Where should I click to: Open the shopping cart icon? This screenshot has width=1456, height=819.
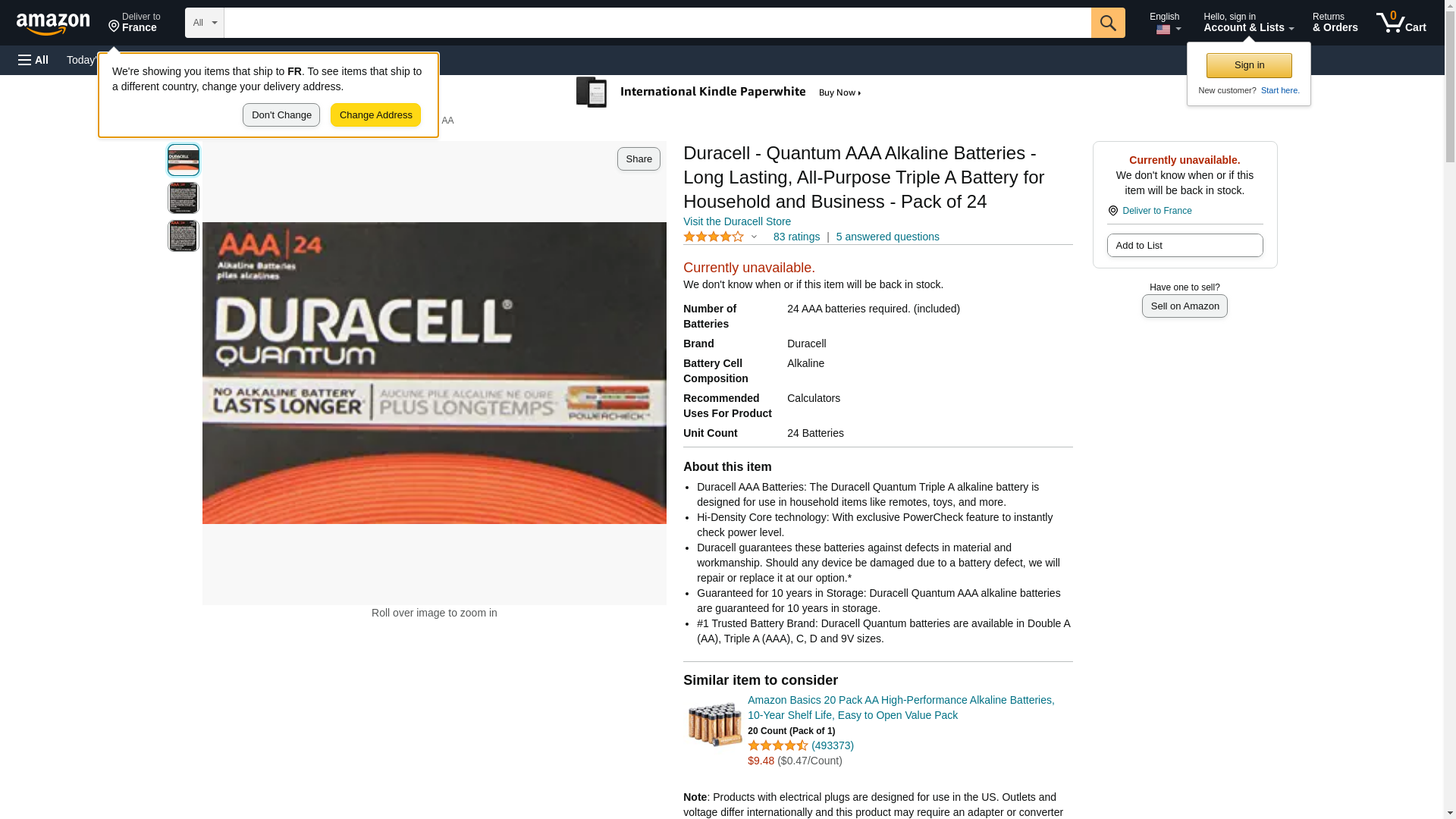tap(1401, 22)
